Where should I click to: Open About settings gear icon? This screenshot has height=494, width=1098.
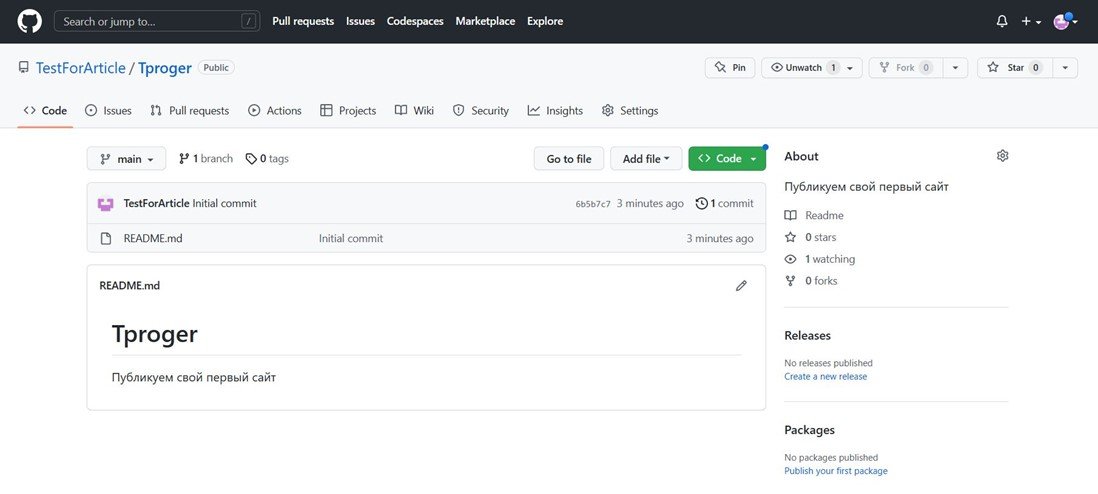[1002, 156]
